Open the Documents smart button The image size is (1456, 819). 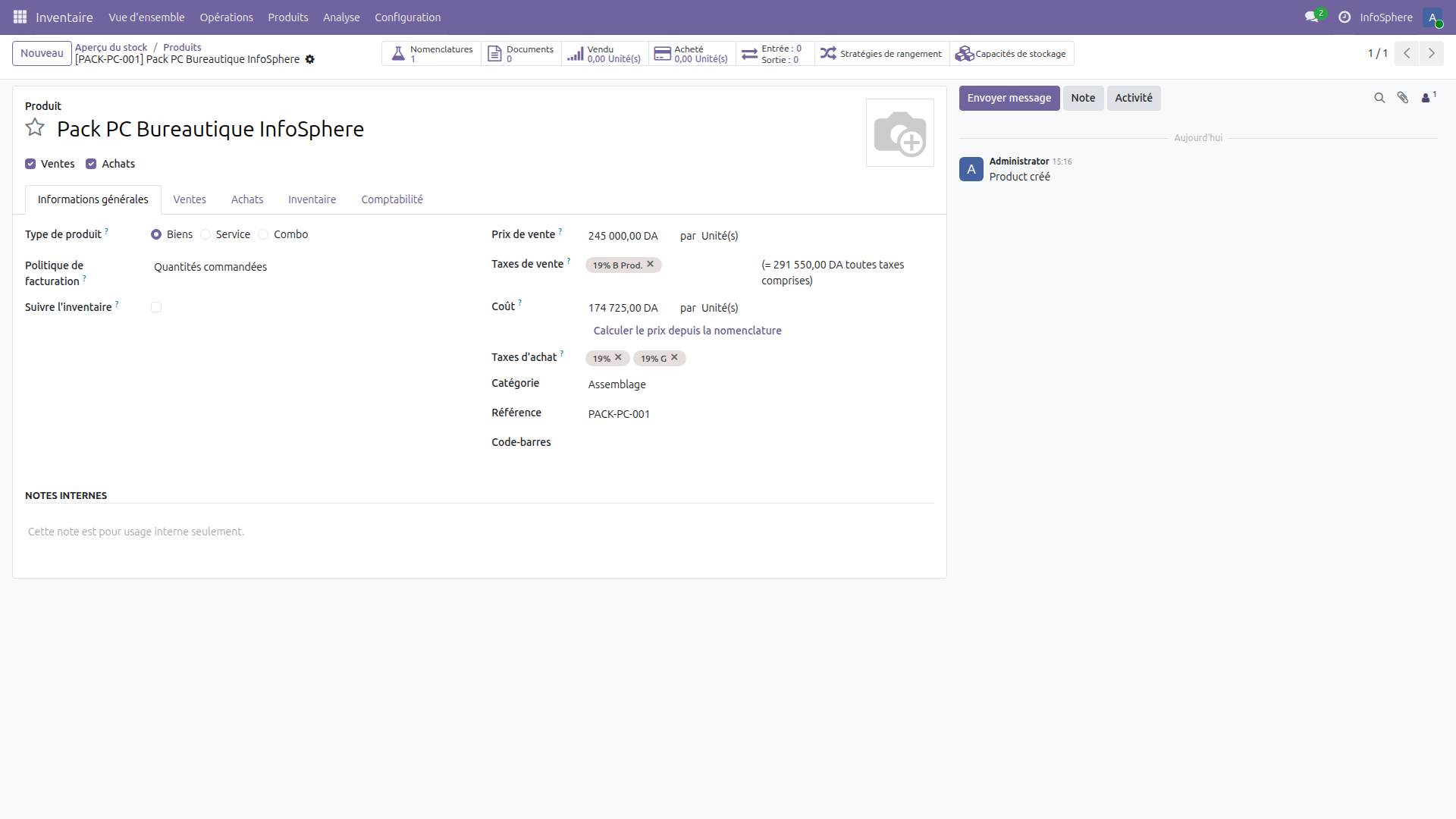pyautogui.click(x=495, y=53)
